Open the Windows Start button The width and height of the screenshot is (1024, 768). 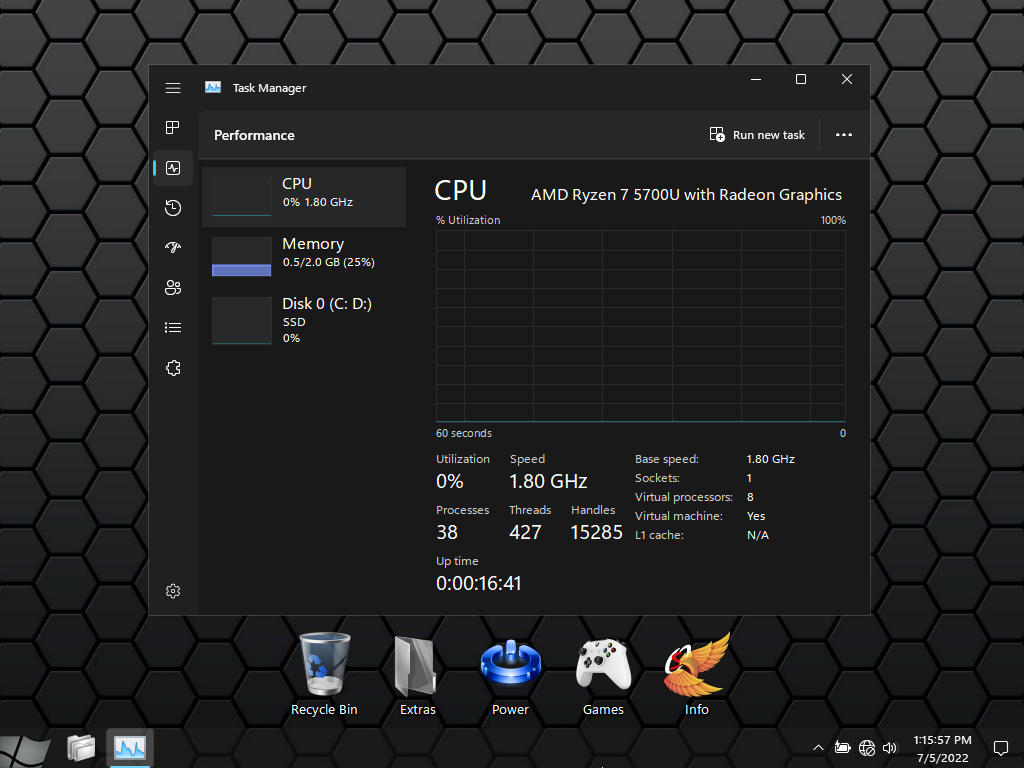click(25, 750)
